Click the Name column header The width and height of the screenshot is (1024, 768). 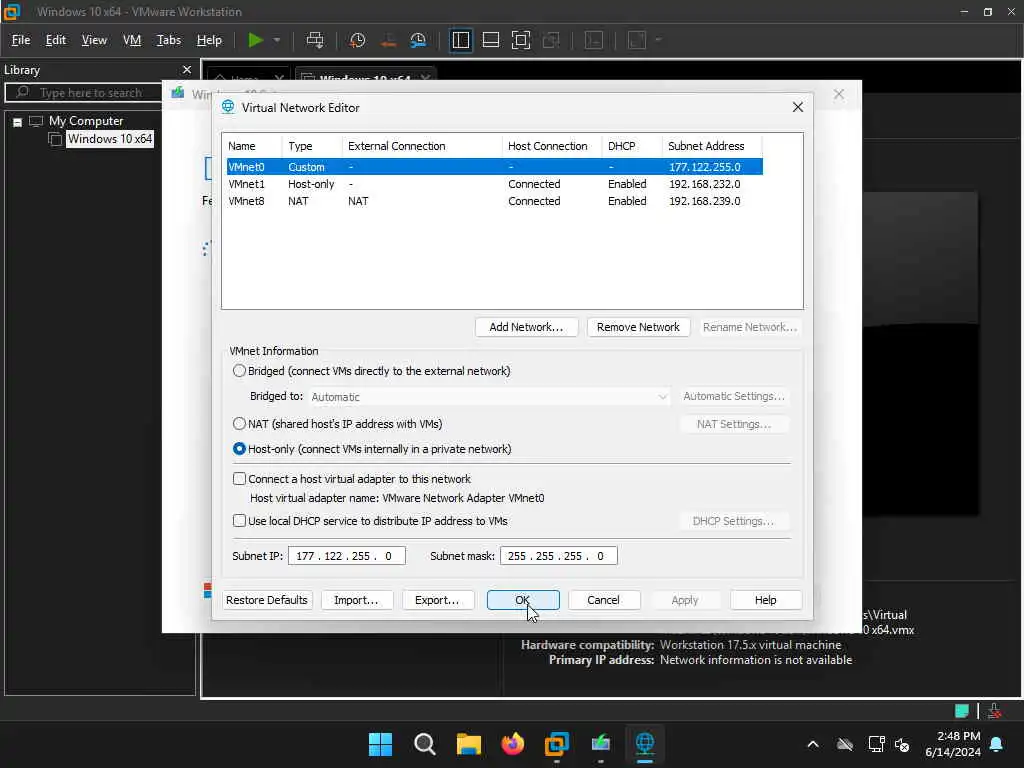pos(252,146)
